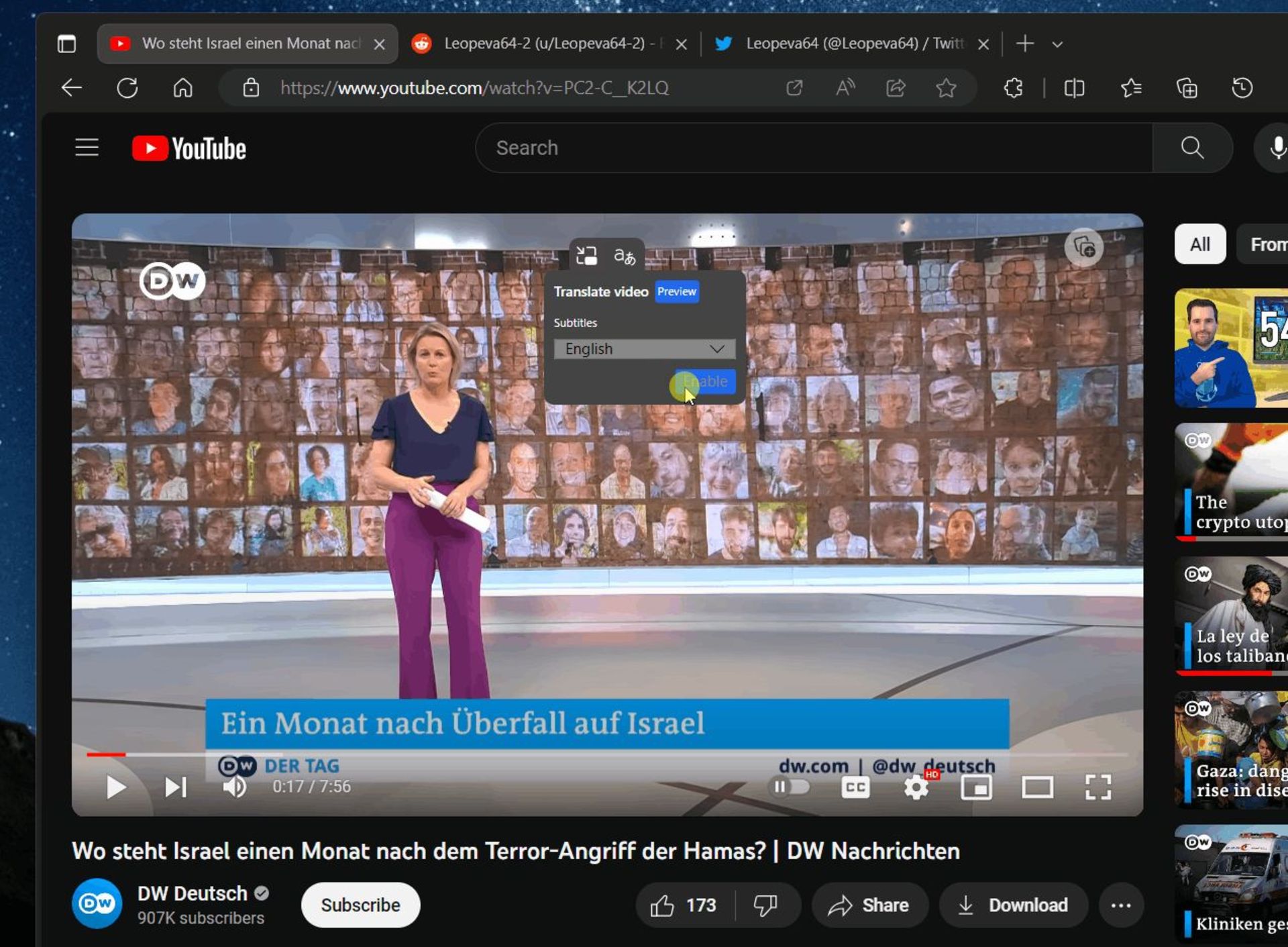Click the picture-in-picture overlay icon
Screen dimensions: 1288x947
(586, 256)
